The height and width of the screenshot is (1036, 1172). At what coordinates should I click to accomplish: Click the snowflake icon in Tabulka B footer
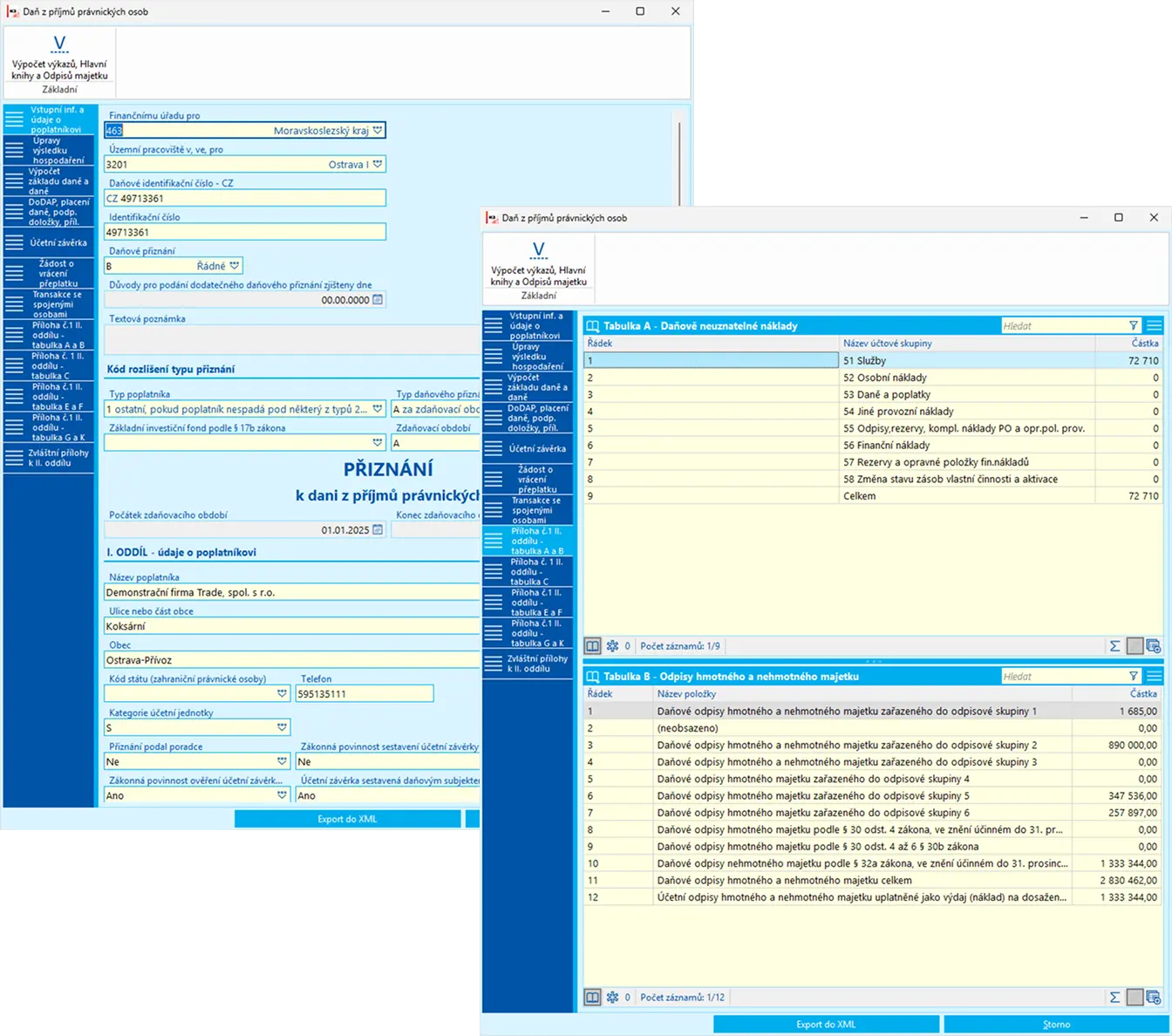point(612,997)
